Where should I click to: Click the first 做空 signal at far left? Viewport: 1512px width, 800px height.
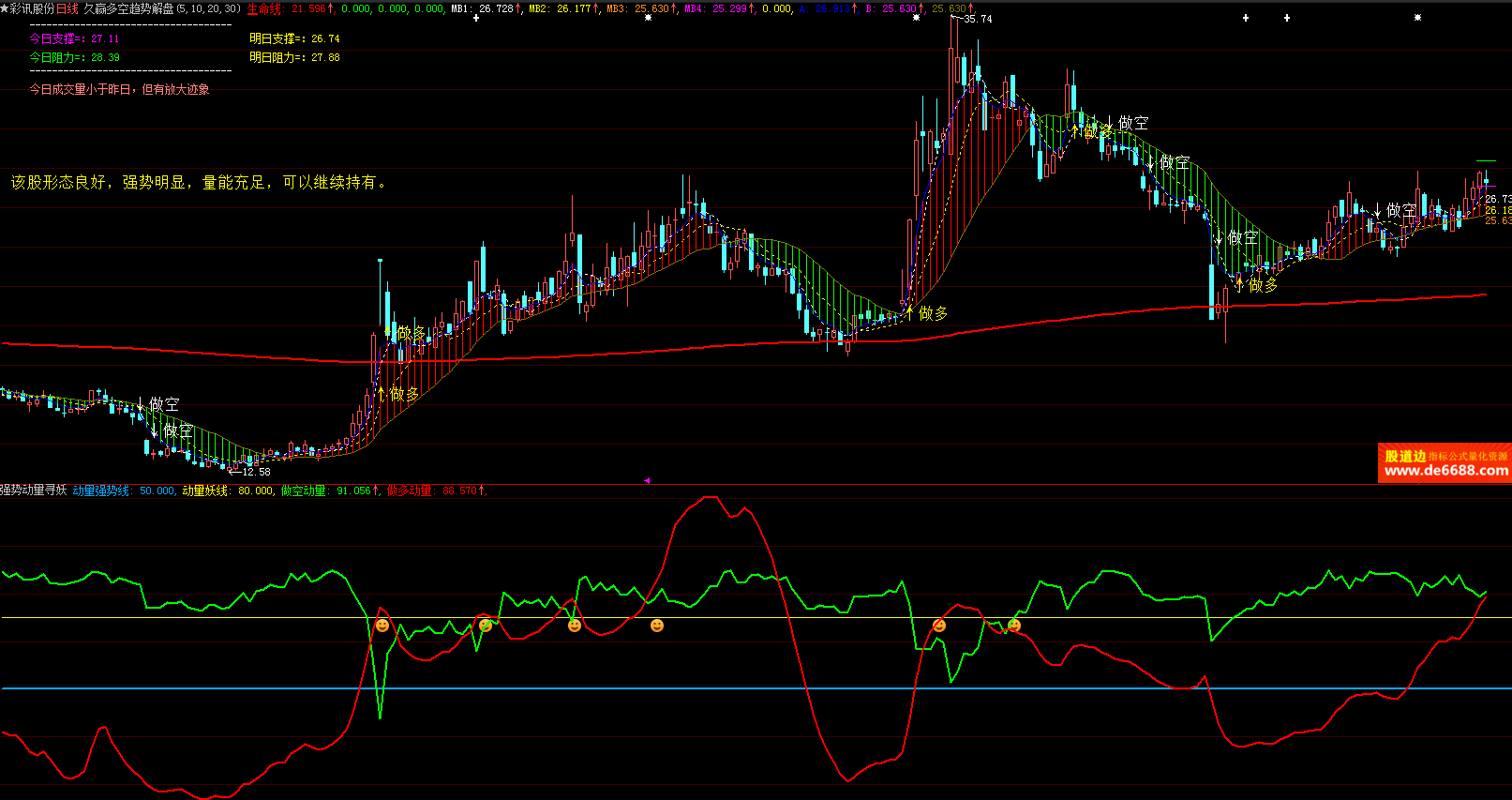coord(141,404)
